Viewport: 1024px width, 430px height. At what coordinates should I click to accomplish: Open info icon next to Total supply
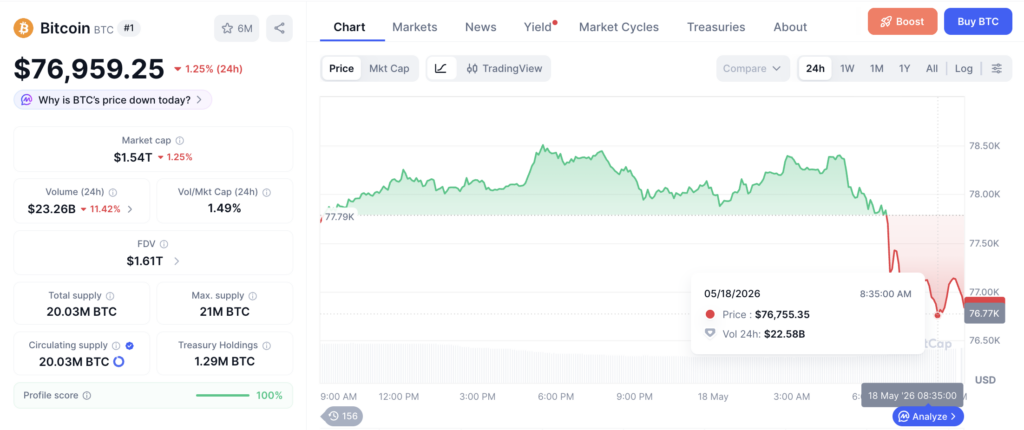tap(110, 296)
